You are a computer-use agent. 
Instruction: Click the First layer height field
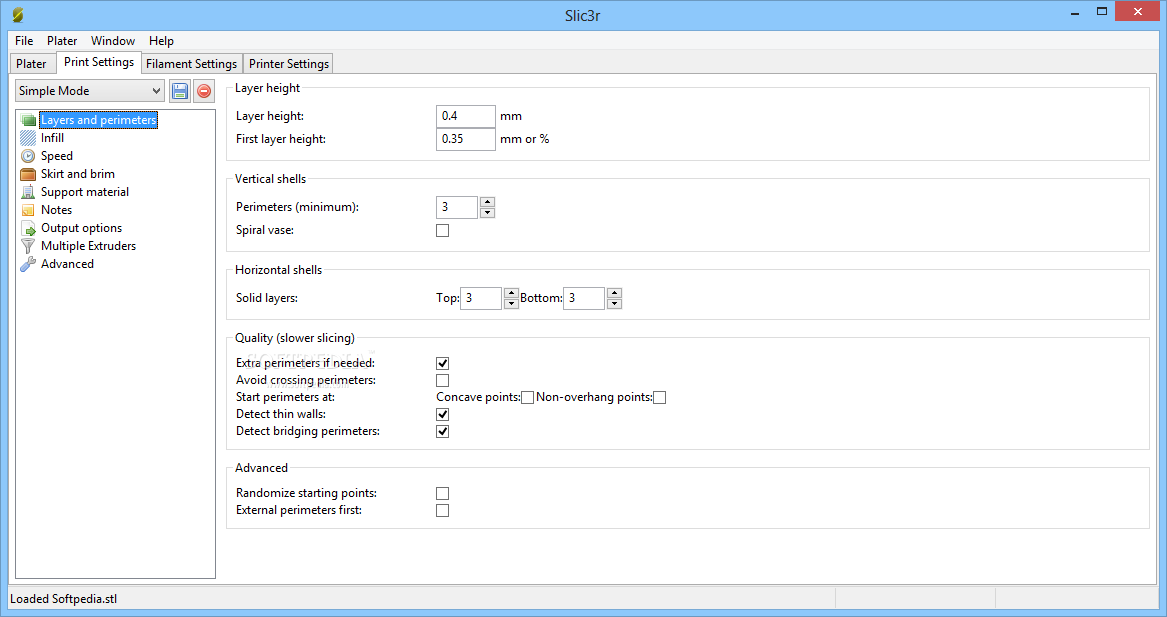(466, 139)
